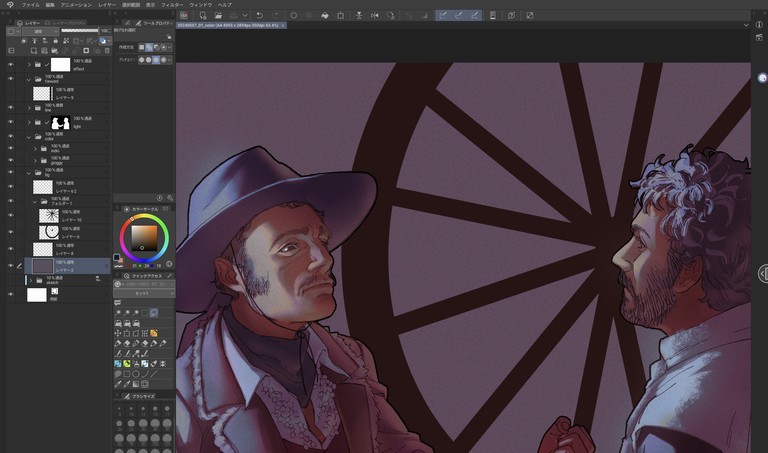Image resolution: width=768 pixels, height=453 pixels.
Task: Open the ファイル (File) menu
Action: point(30,4)
